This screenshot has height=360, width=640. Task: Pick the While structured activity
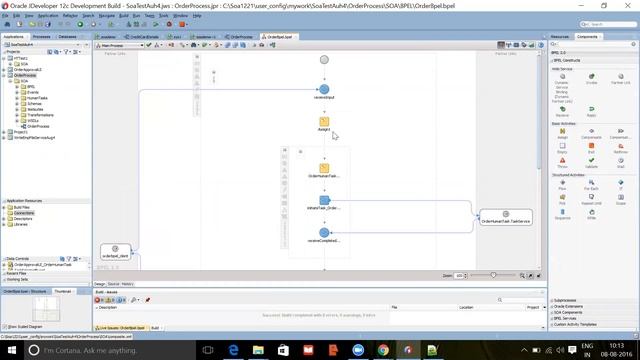pos(591,214)
